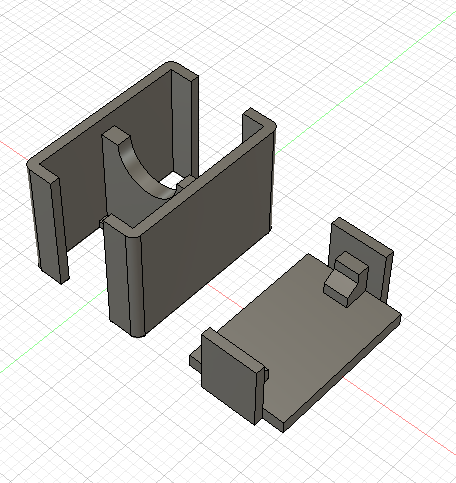
Task: Select the hook-shaped tab on the base plate
Action: pos(347,279)
